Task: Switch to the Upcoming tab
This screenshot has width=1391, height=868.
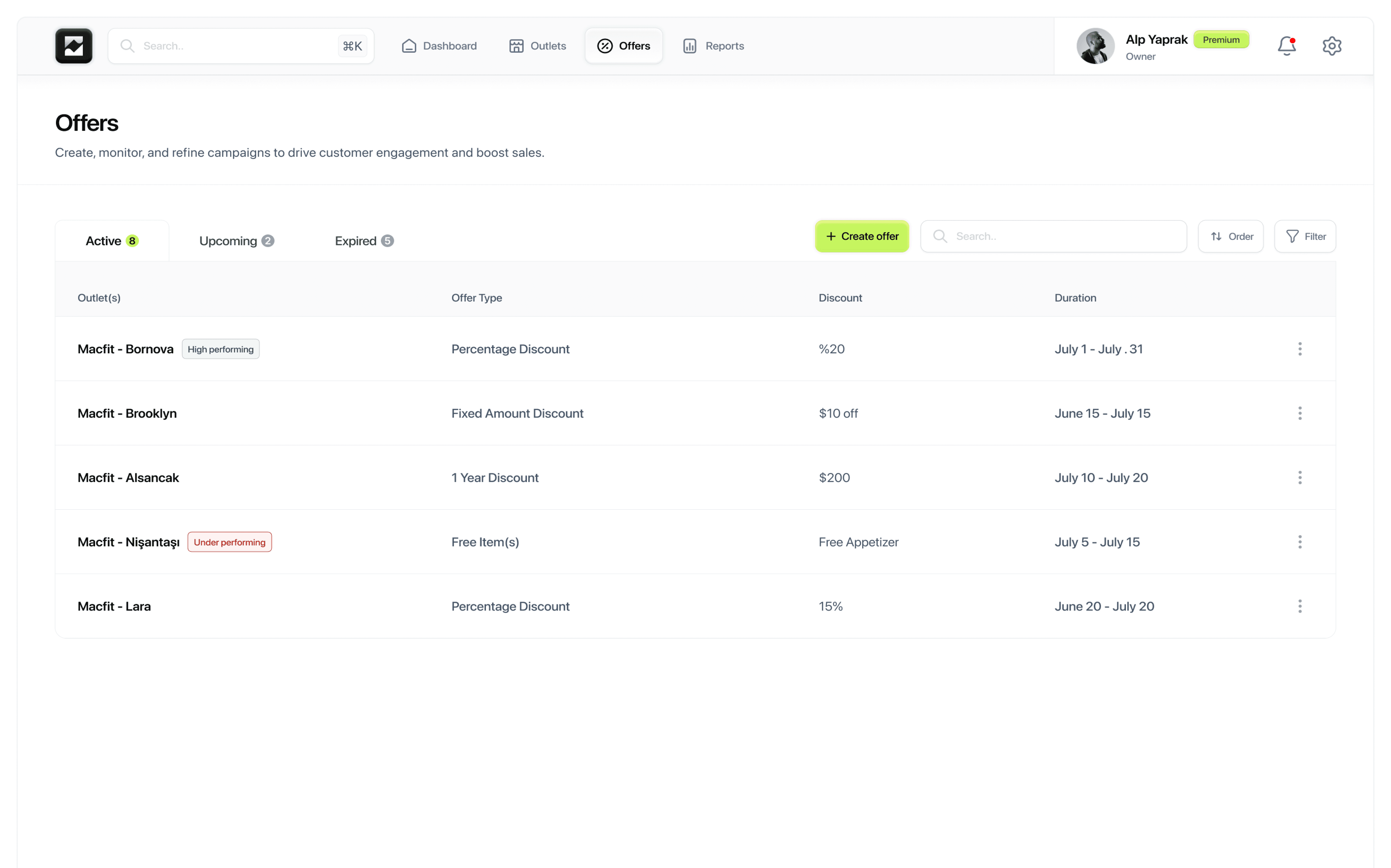Action: 236,241
